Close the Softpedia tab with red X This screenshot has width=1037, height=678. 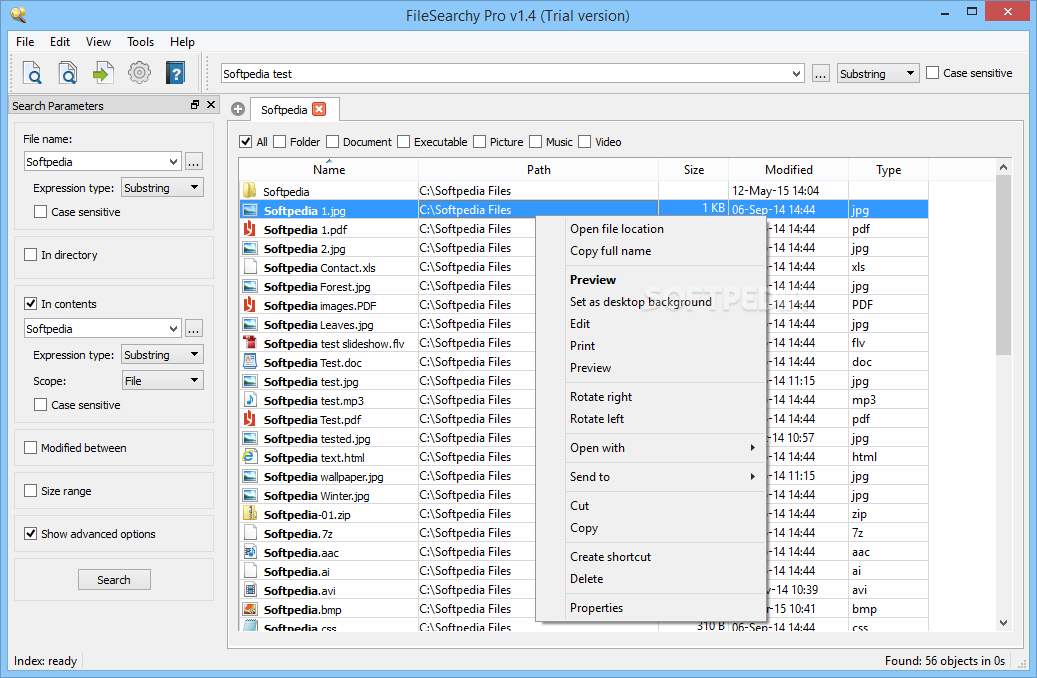319,109
